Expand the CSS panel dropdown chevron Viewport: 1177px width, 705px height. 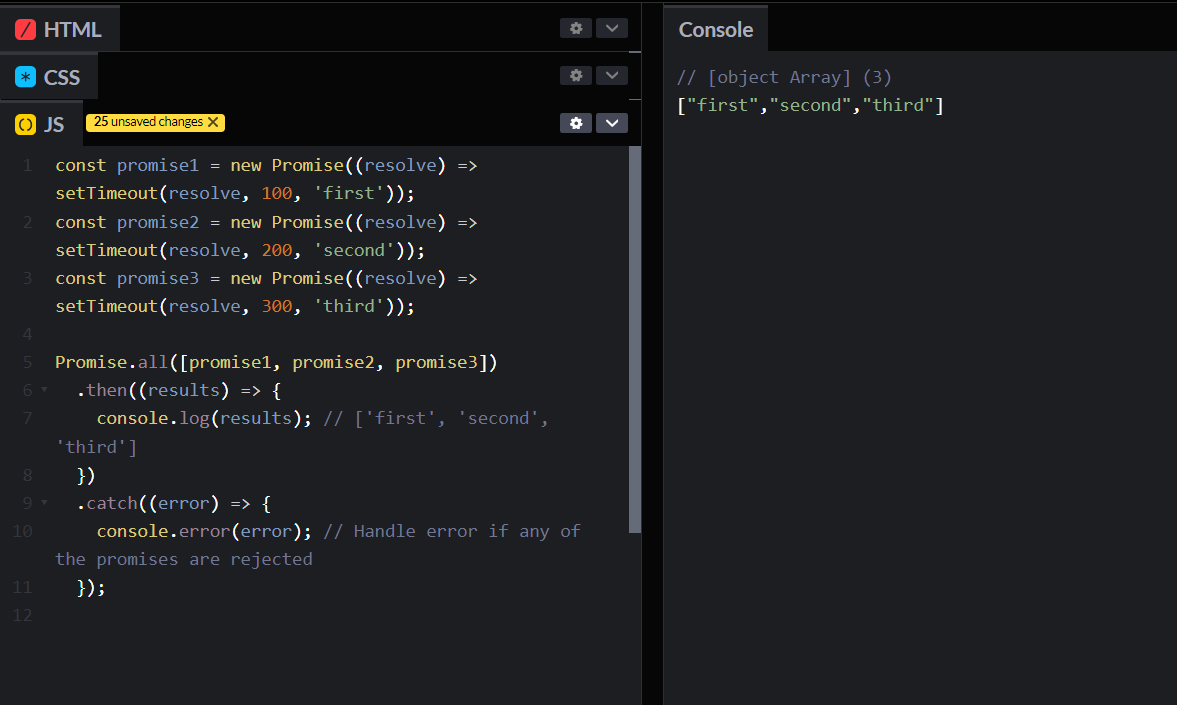pos(611,75)
